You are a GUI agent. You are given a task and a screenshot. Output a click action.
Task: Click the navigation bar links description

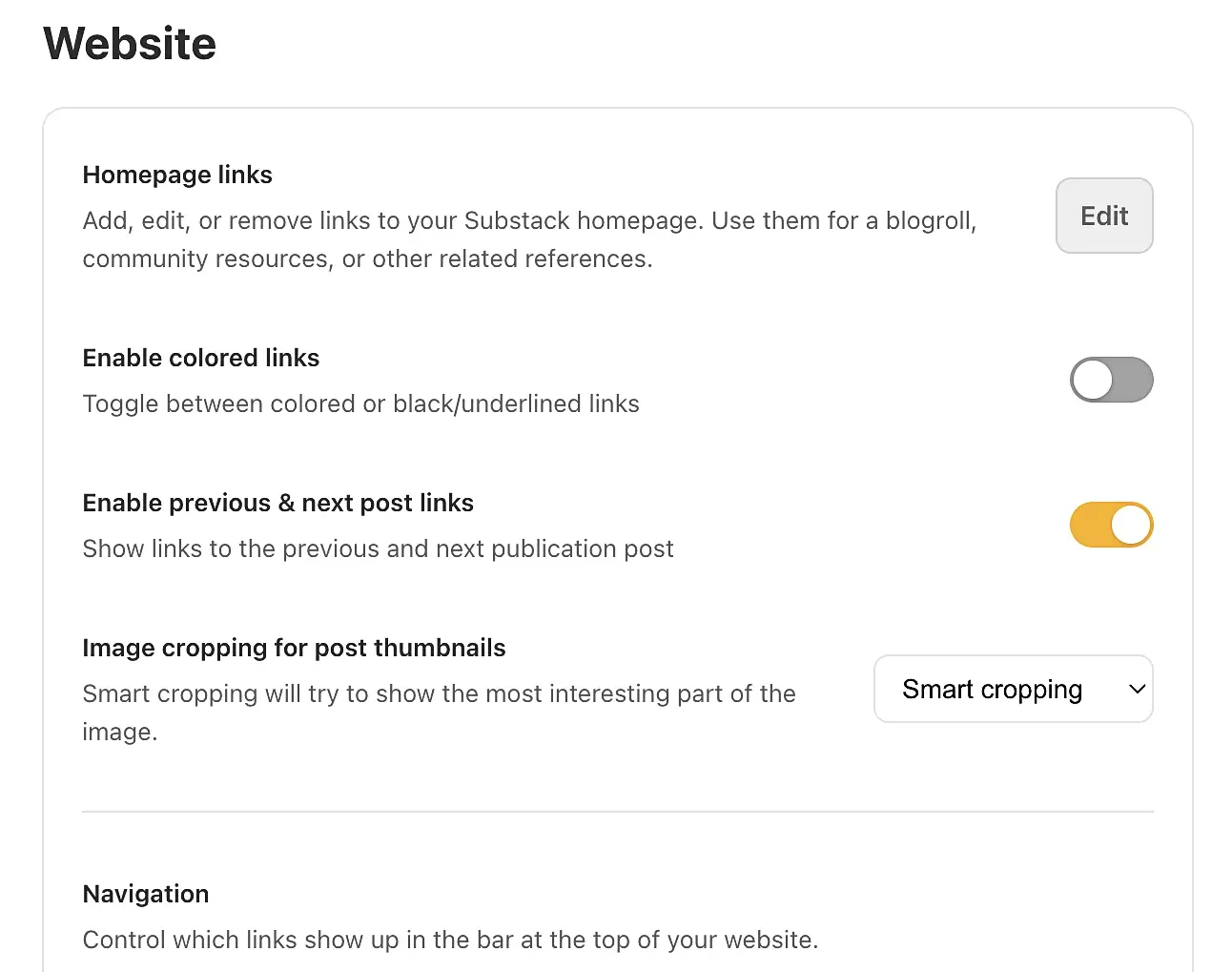tap(450, 940)
